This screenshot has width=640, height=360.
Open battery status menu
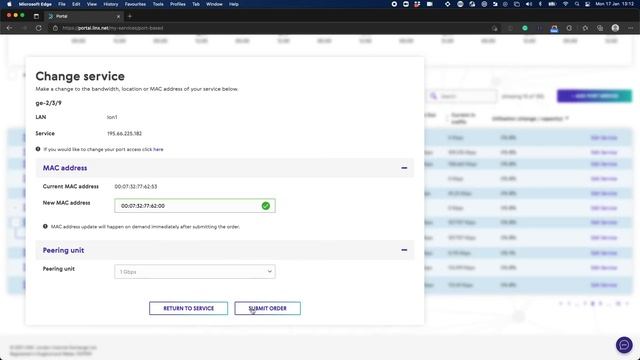(x=552, y=4)
